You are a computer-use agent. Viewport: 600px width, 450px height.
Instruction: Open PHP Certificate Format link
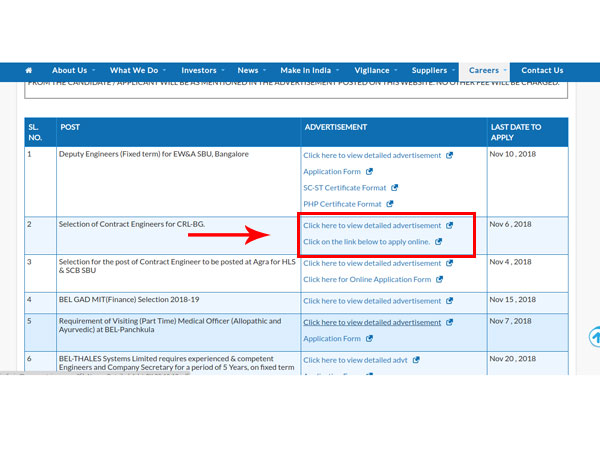342,204
